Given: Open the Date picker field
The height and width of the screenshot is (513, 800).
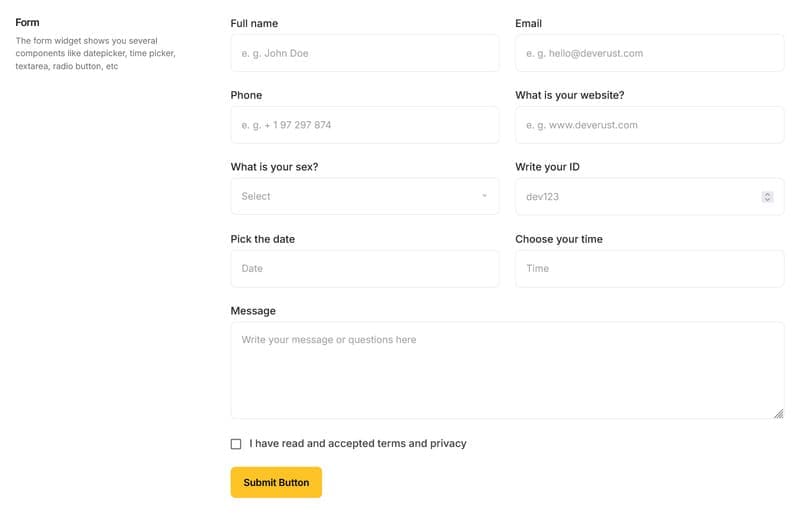Looking at the screenshot, I should tap(364, 269).
